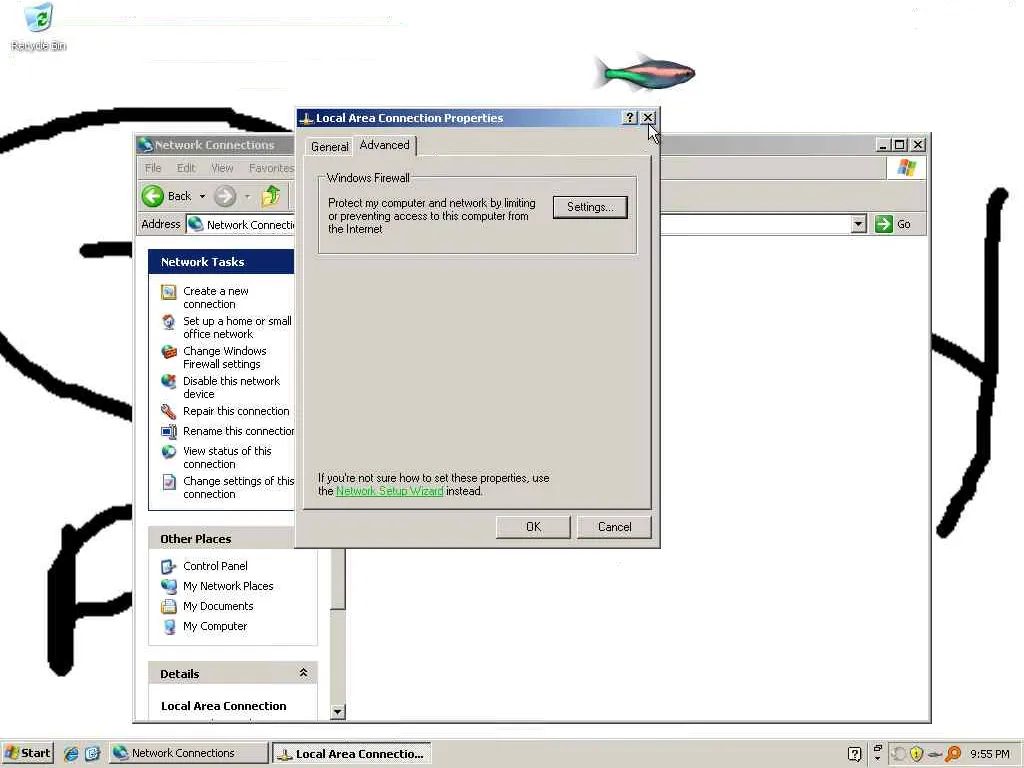Image resolution: width=1024 pixels, height=768 pixels.
Task: Click the help question mark tray icon
Action: [x=854, y=754]
